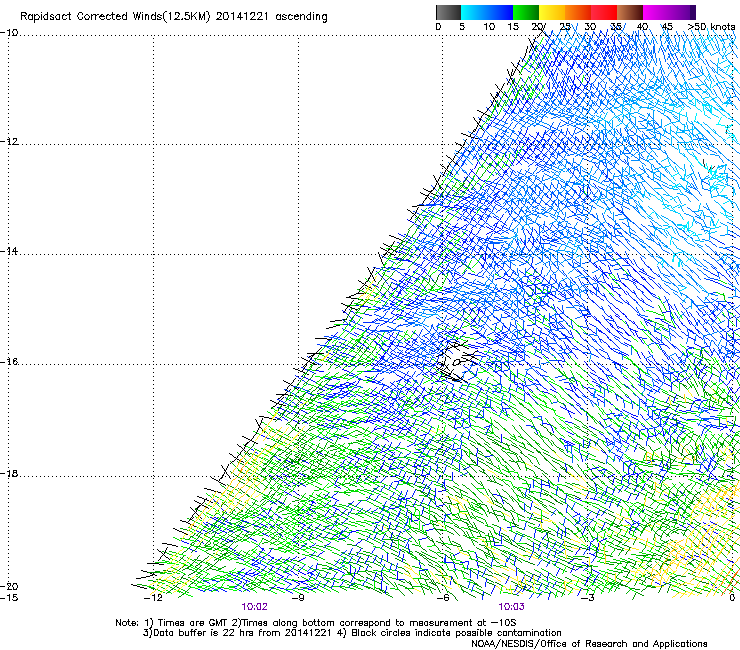
Task: Click the -16 latitude axis label
Action: coord(9,362)
